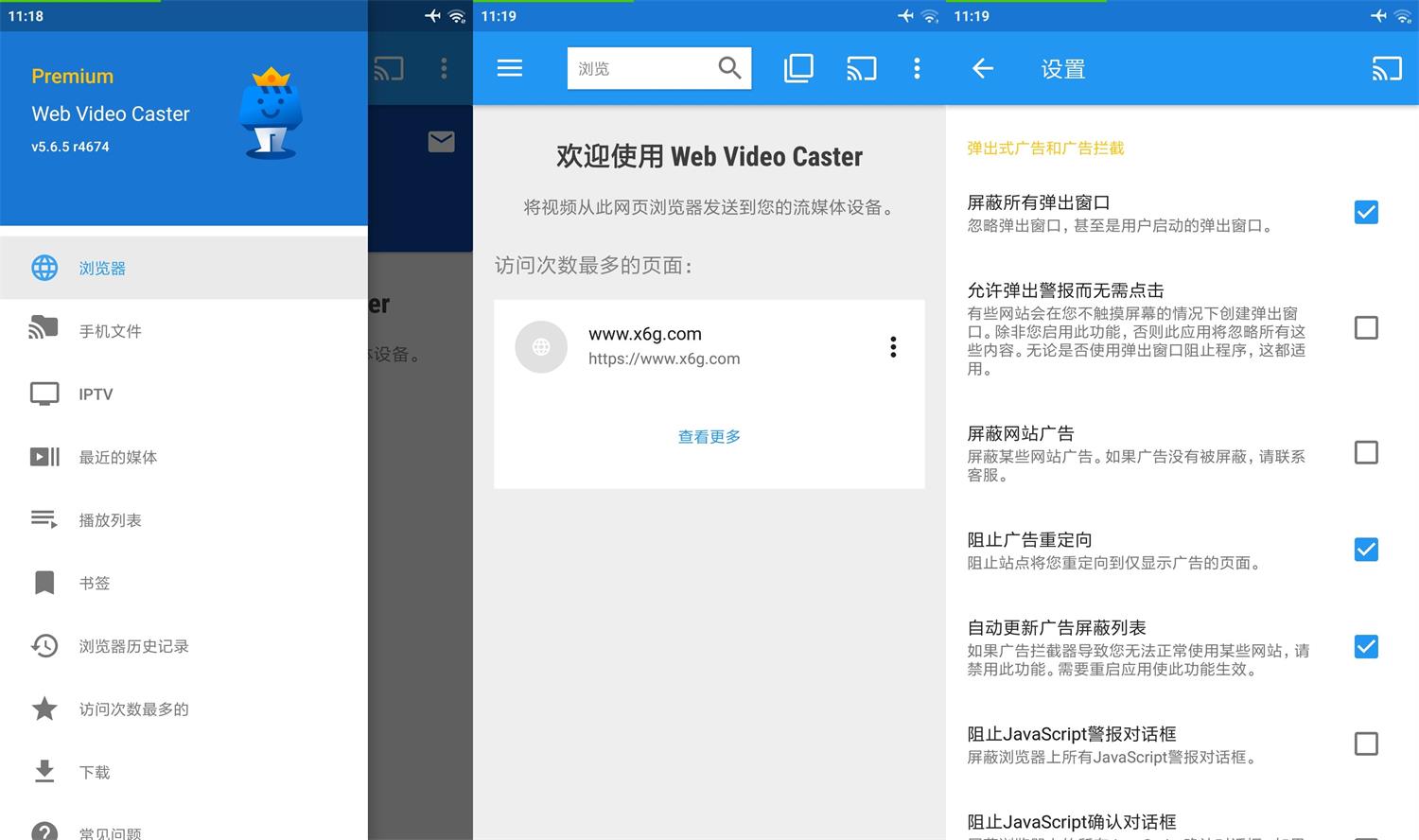1419x840 pixels.
Task: Disable 阻止广告重定向 checkbox
Action: tap(1366, 549)
